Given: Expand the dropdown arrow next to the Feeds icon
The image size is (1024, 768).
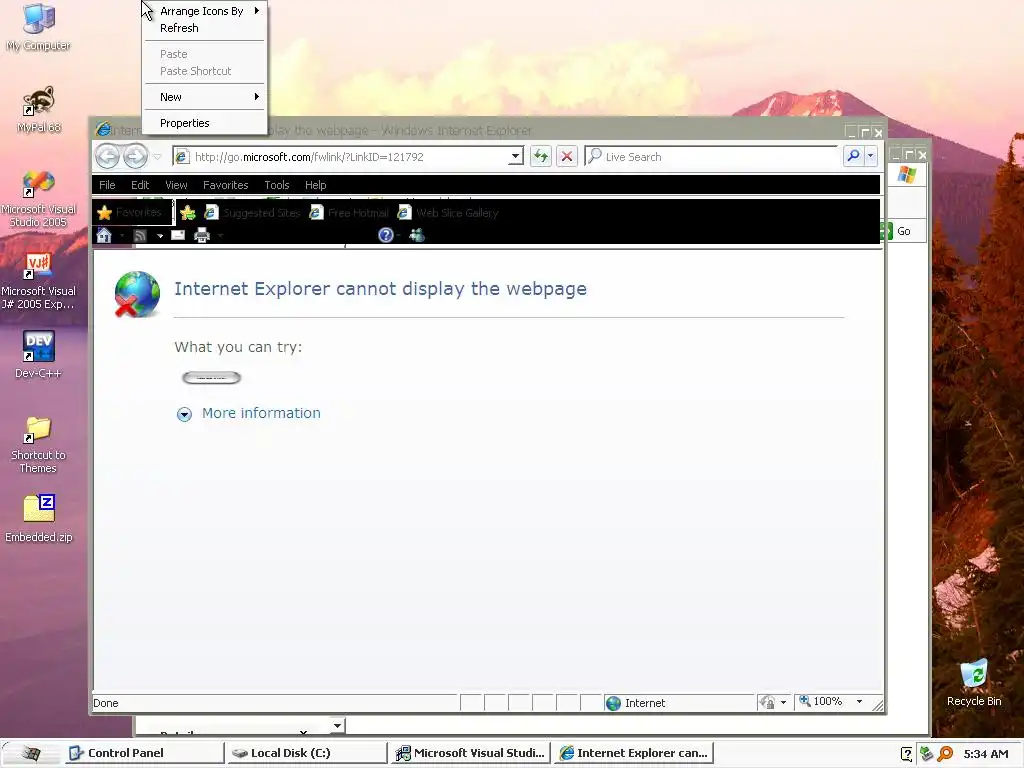Looking at the screenshot, I should (x=160, y=236).
